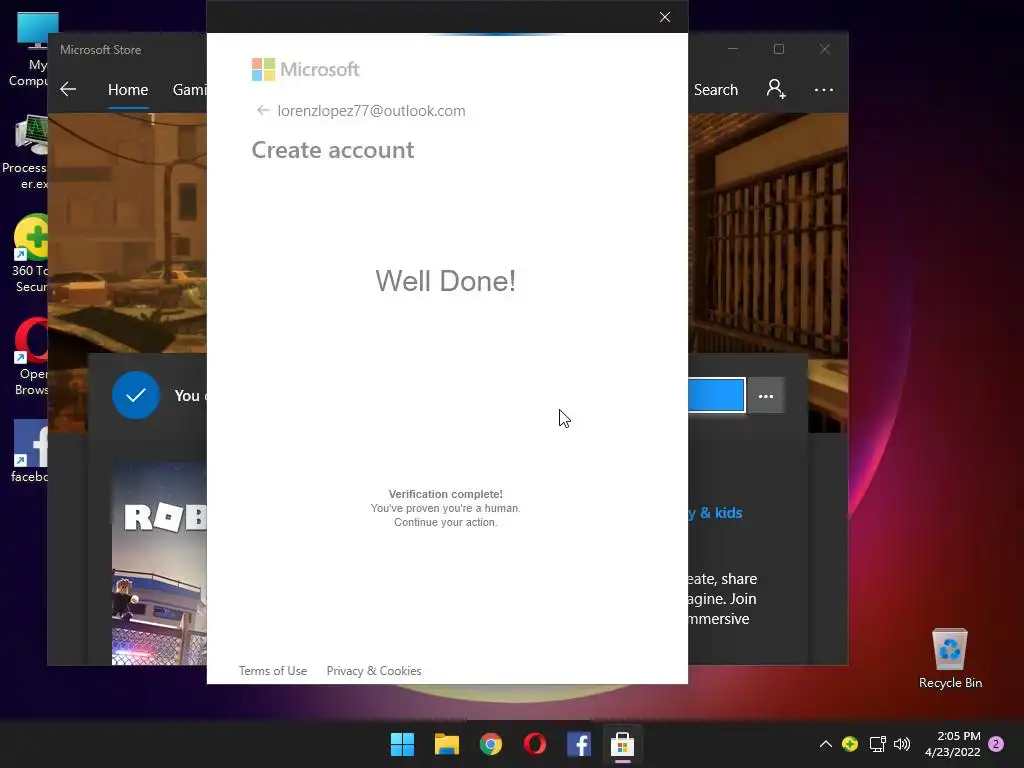Select the 360 Total Security desktop shortcut
This screenshot has height=768, width=1024.
(x=30, y=253)
